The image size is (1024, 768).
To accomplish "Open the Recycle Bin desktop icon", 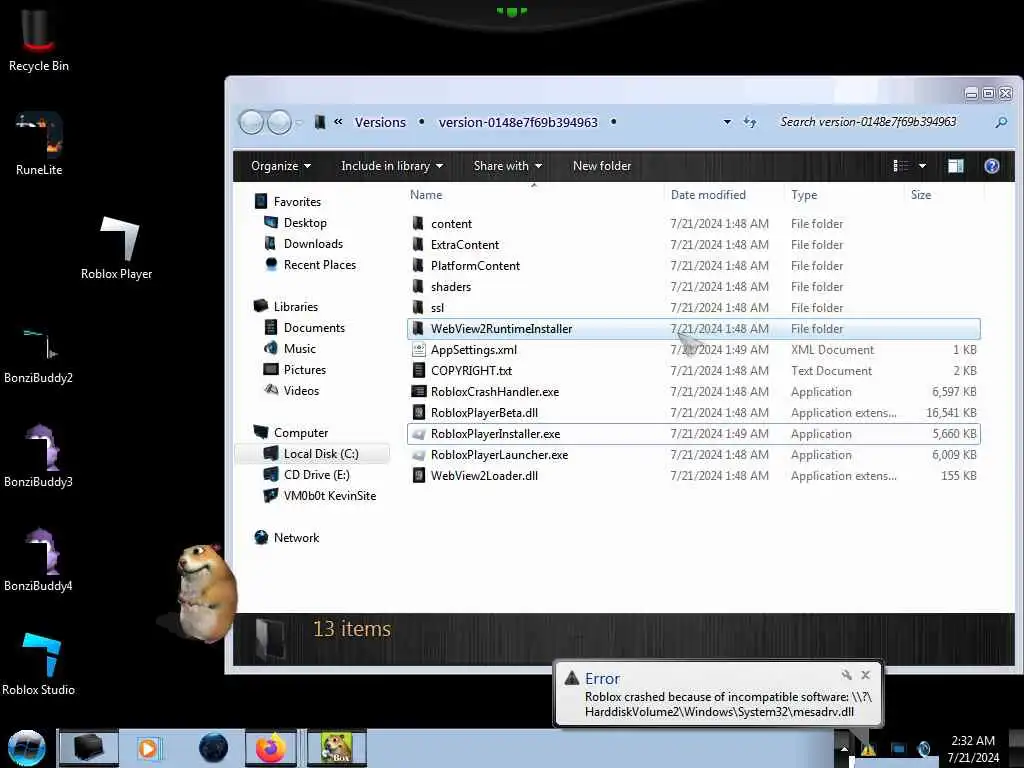I will coord(38,39).
